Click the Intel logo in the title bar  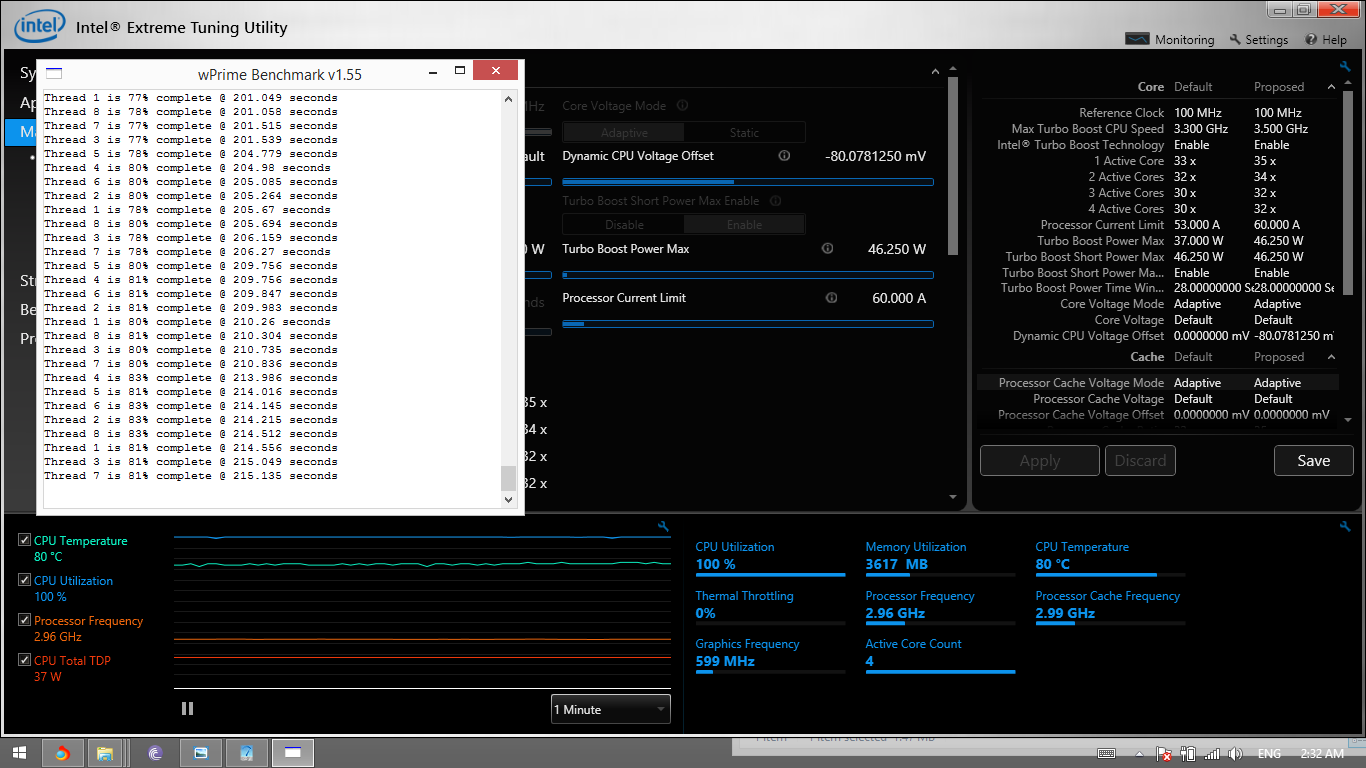pyautogui.click(x=39, y=26)
